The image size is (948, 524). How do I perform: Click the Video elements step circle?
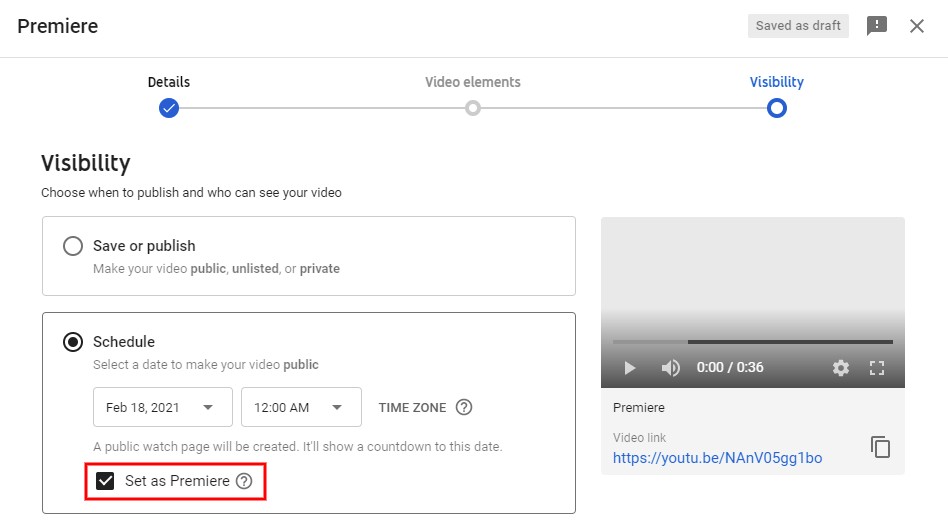(x=473, y=109)
